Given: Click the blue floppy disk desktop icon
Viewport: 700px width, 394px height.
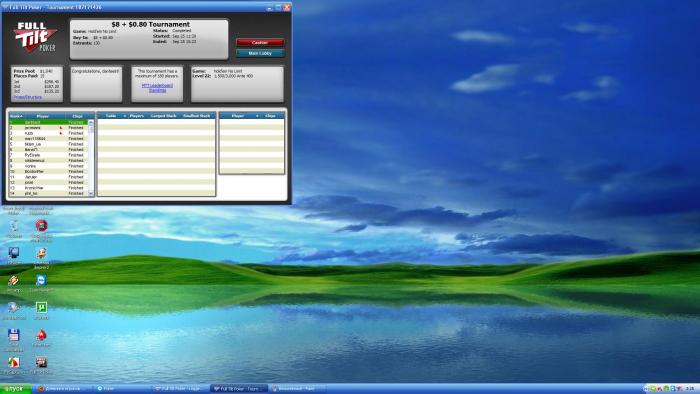Looking at the screenshot, I should click(x=13, y=335).
